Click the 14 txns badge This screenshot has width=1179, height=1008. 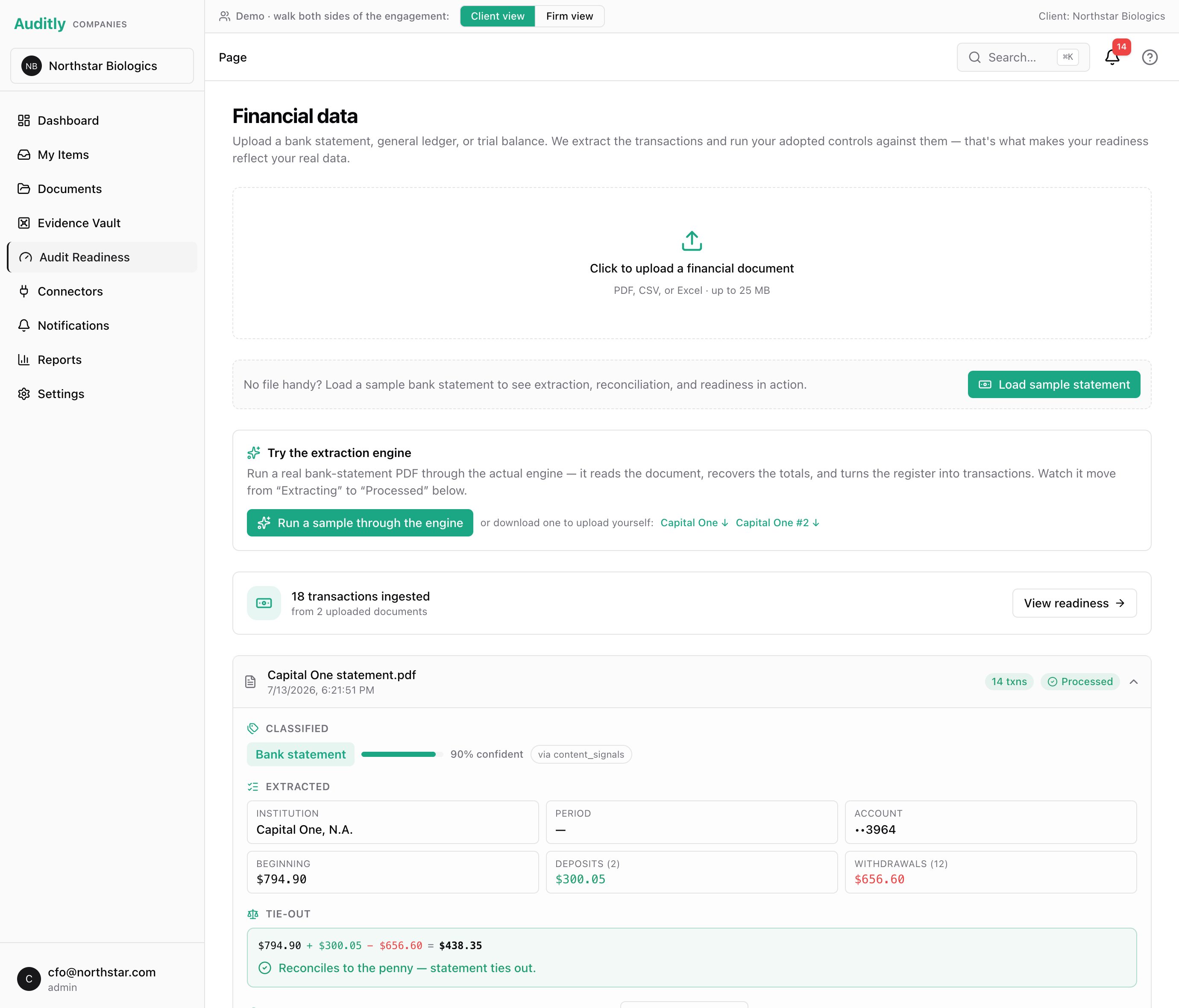click(x=1009, y=682)
